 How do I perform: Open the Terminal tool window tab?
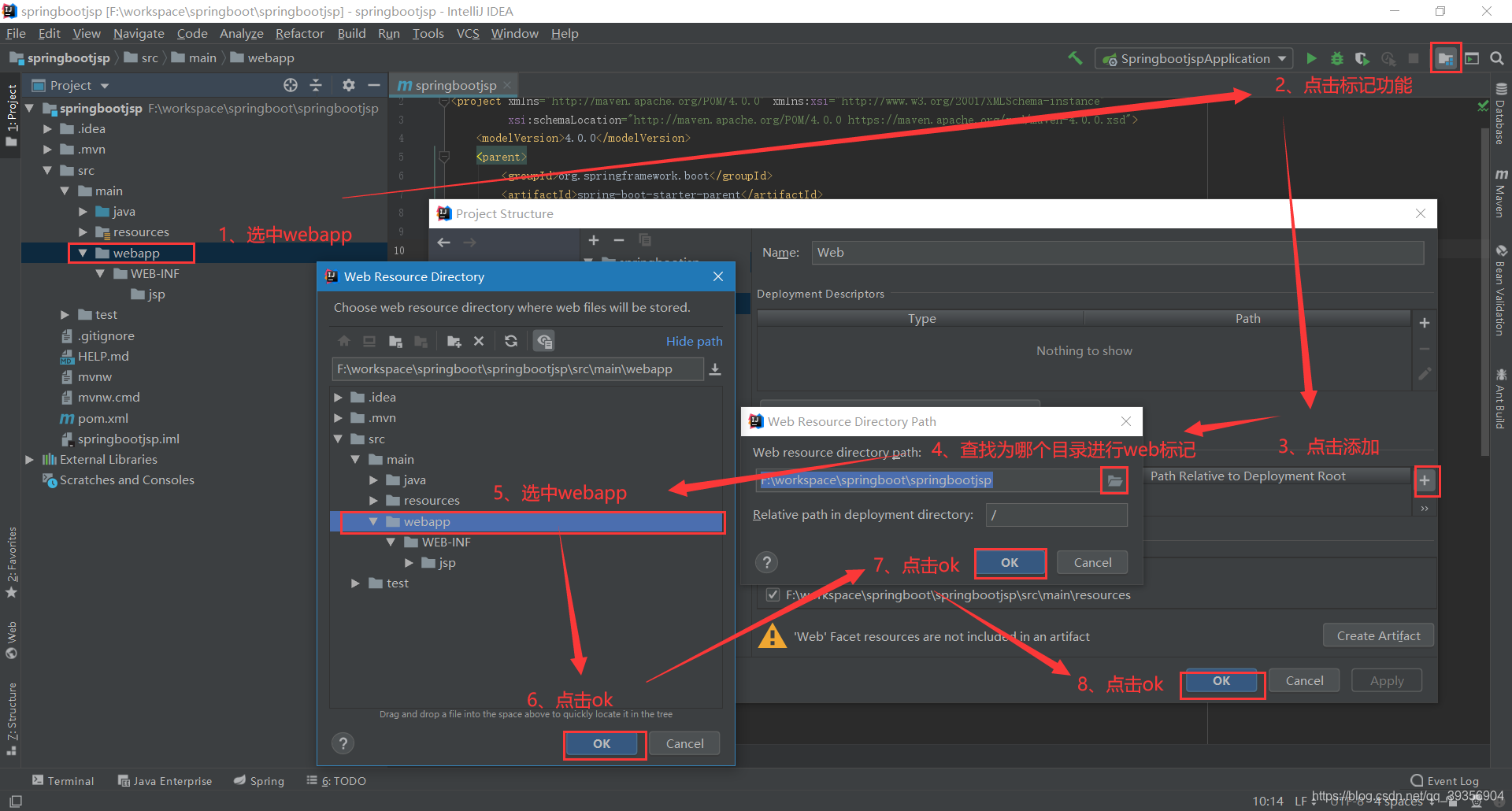[x=63, y=781]
